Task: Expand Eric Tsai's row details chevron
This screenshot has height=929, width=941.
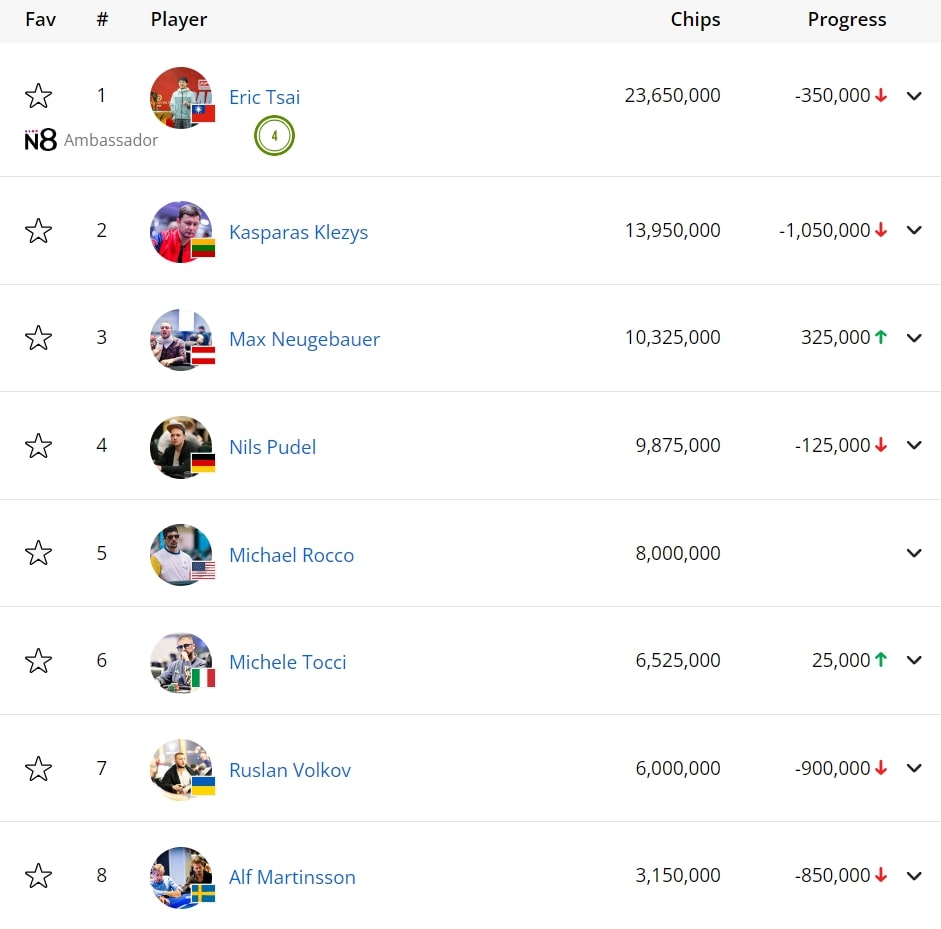Action: [x=914, y=96]
